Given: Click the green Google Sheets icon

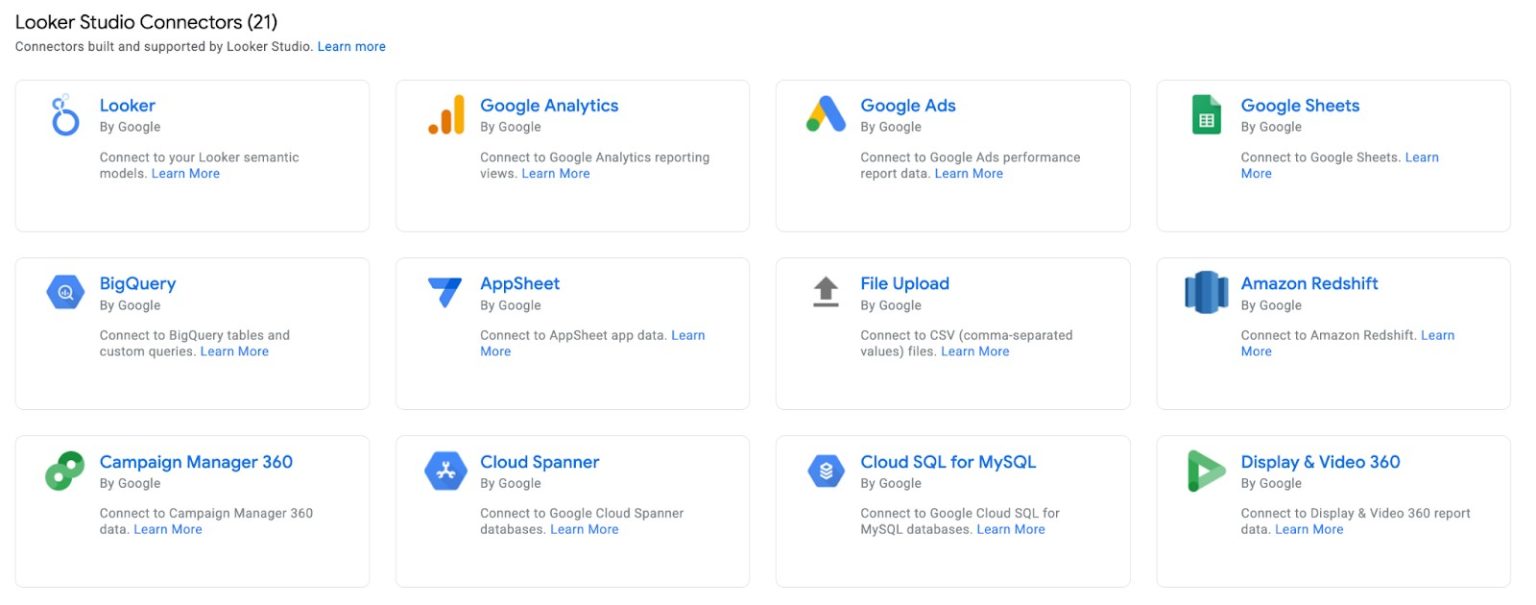Looking at the screenshot, I should tap(1206, 115).
